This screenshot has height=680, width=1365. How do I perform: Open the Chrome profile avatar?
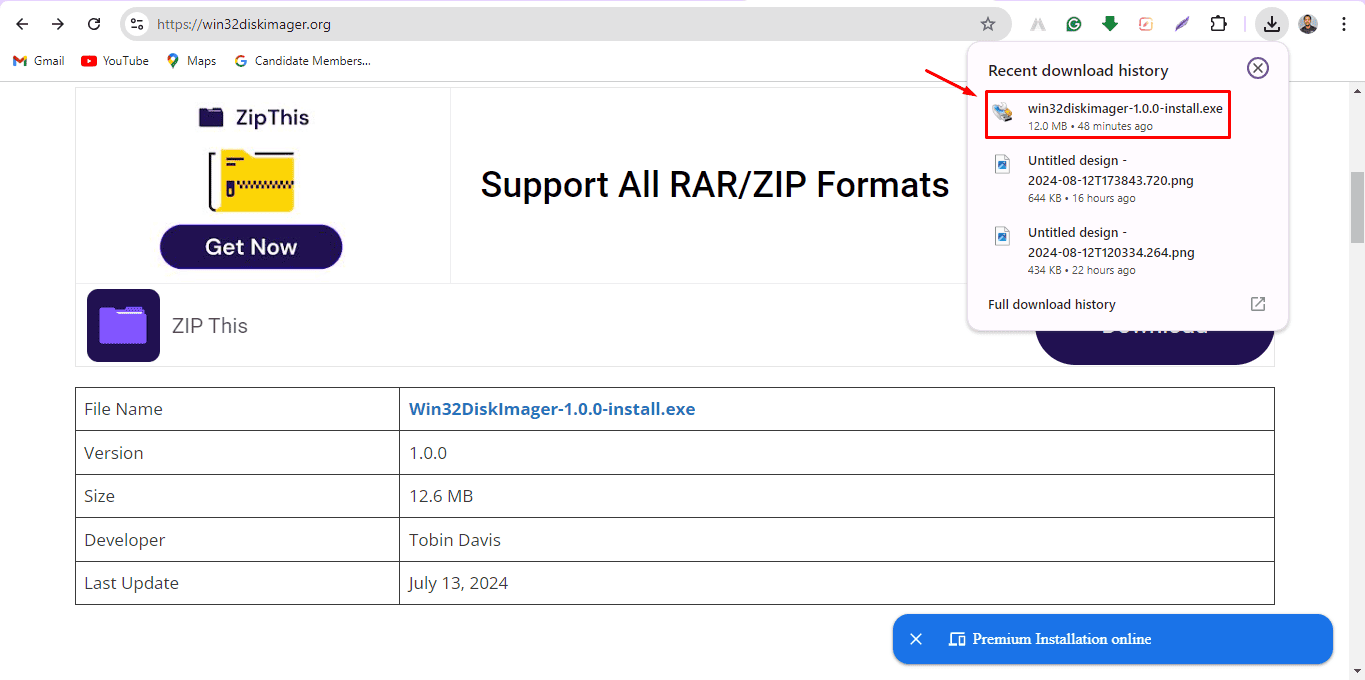[x=1308, y=24]
